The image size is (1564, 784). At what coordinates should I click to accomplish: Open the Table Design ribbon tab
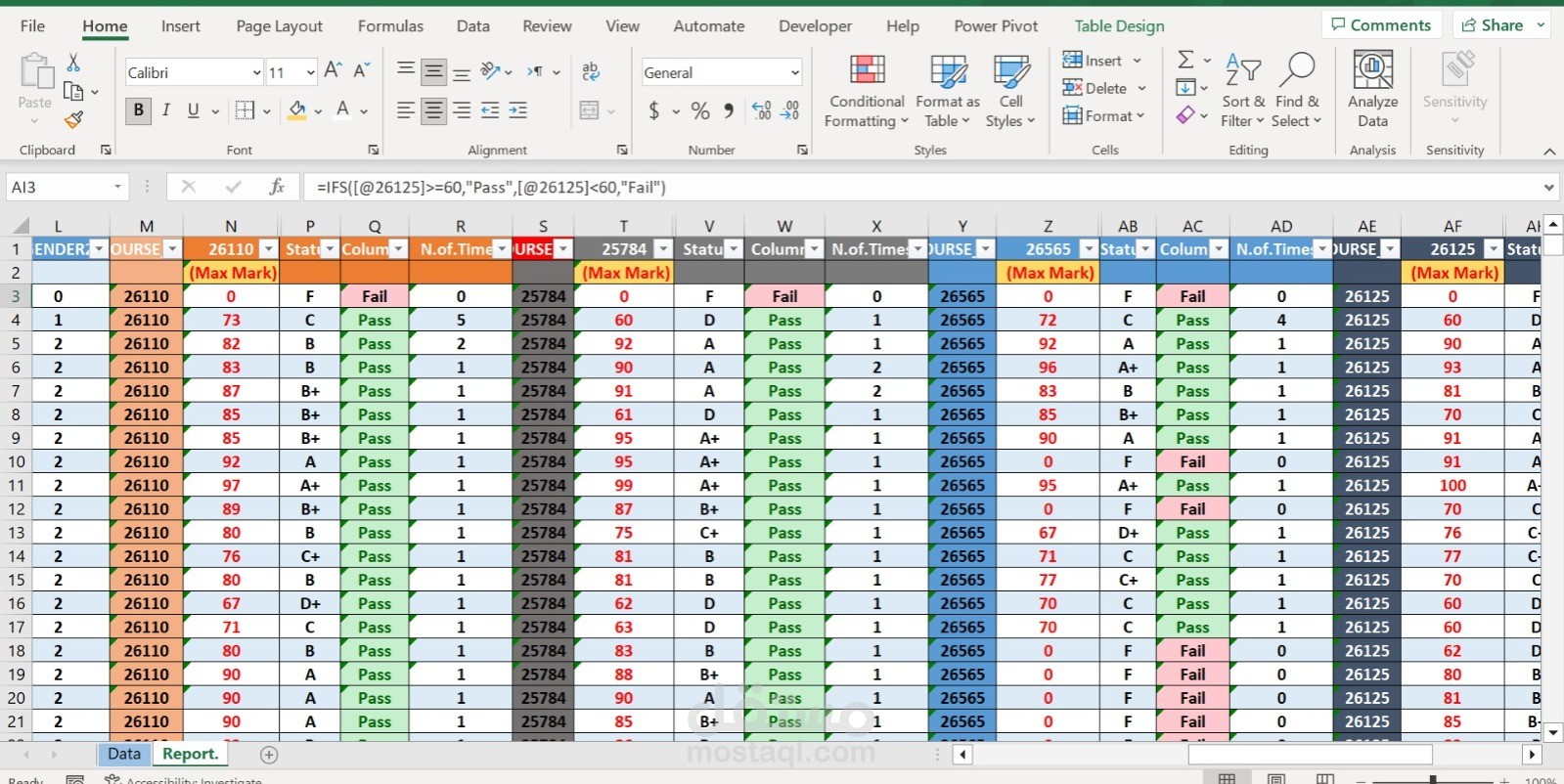point(1119,26)
